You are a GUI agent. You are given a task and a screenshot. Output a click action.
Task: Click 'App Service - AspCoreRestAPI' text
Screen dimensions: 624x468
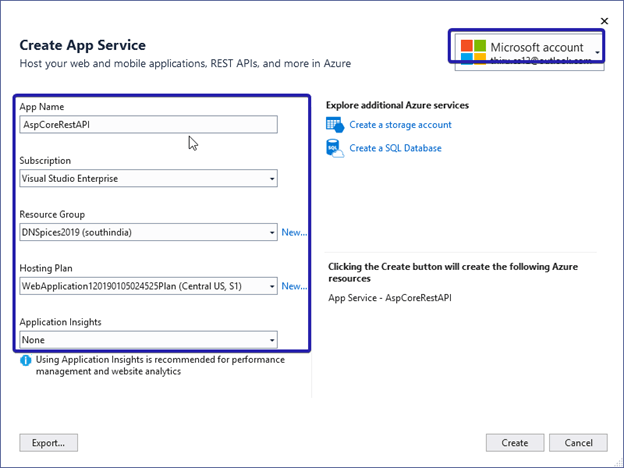click(390, 298)
